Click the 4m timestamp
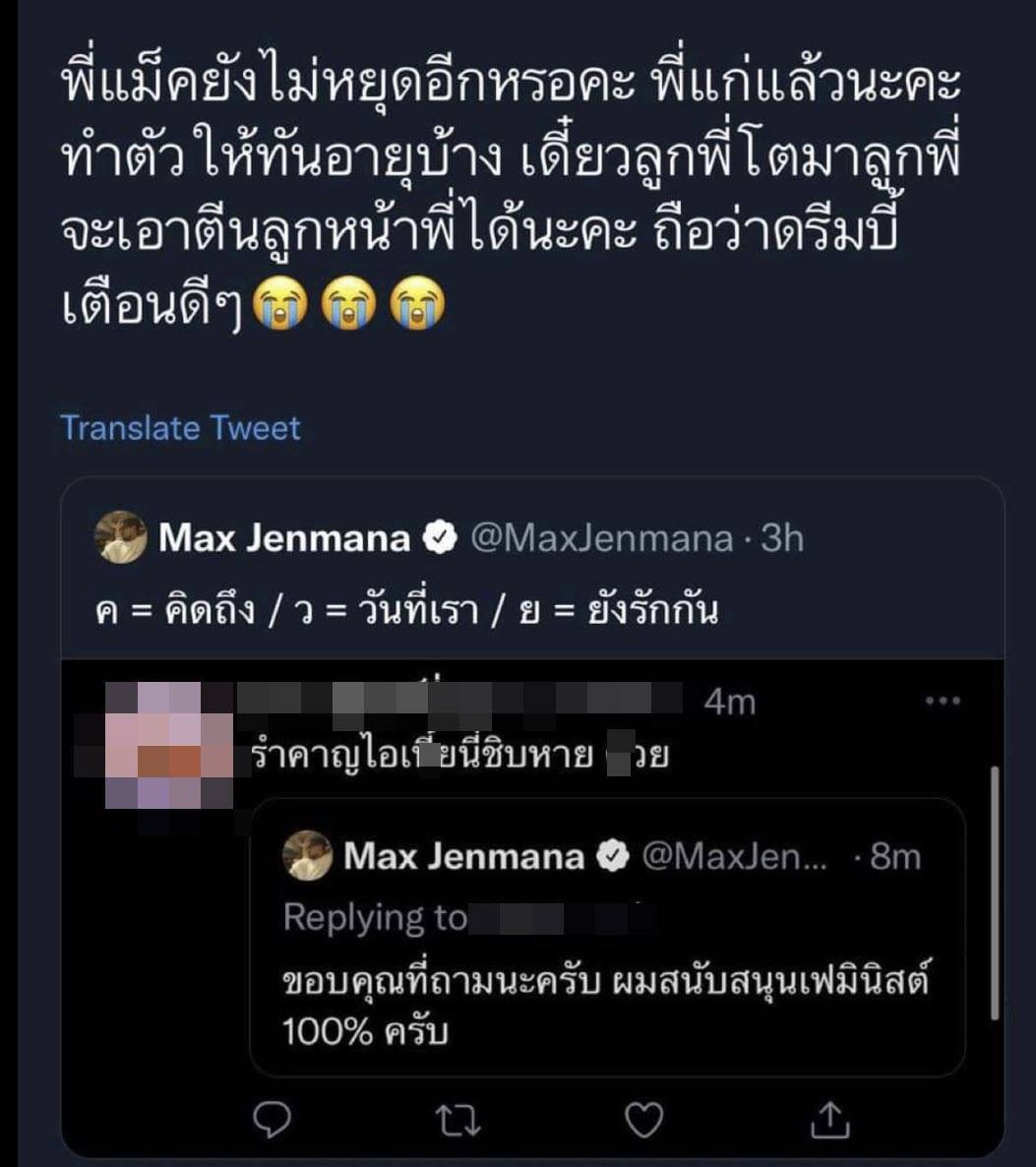 coord(729,703)
